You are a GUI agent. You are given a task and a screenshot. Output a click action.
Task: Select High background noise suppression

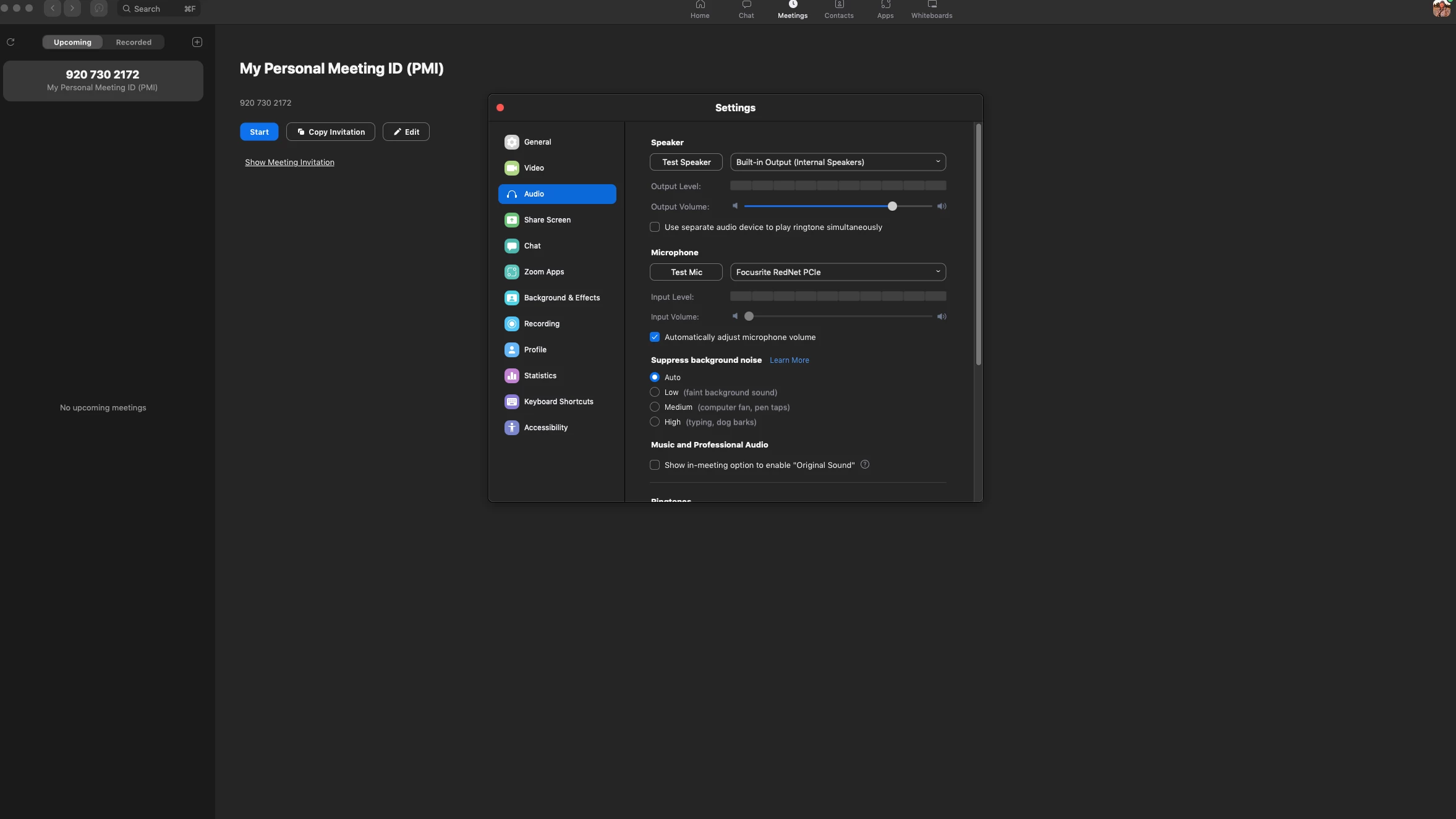[655, 422]
